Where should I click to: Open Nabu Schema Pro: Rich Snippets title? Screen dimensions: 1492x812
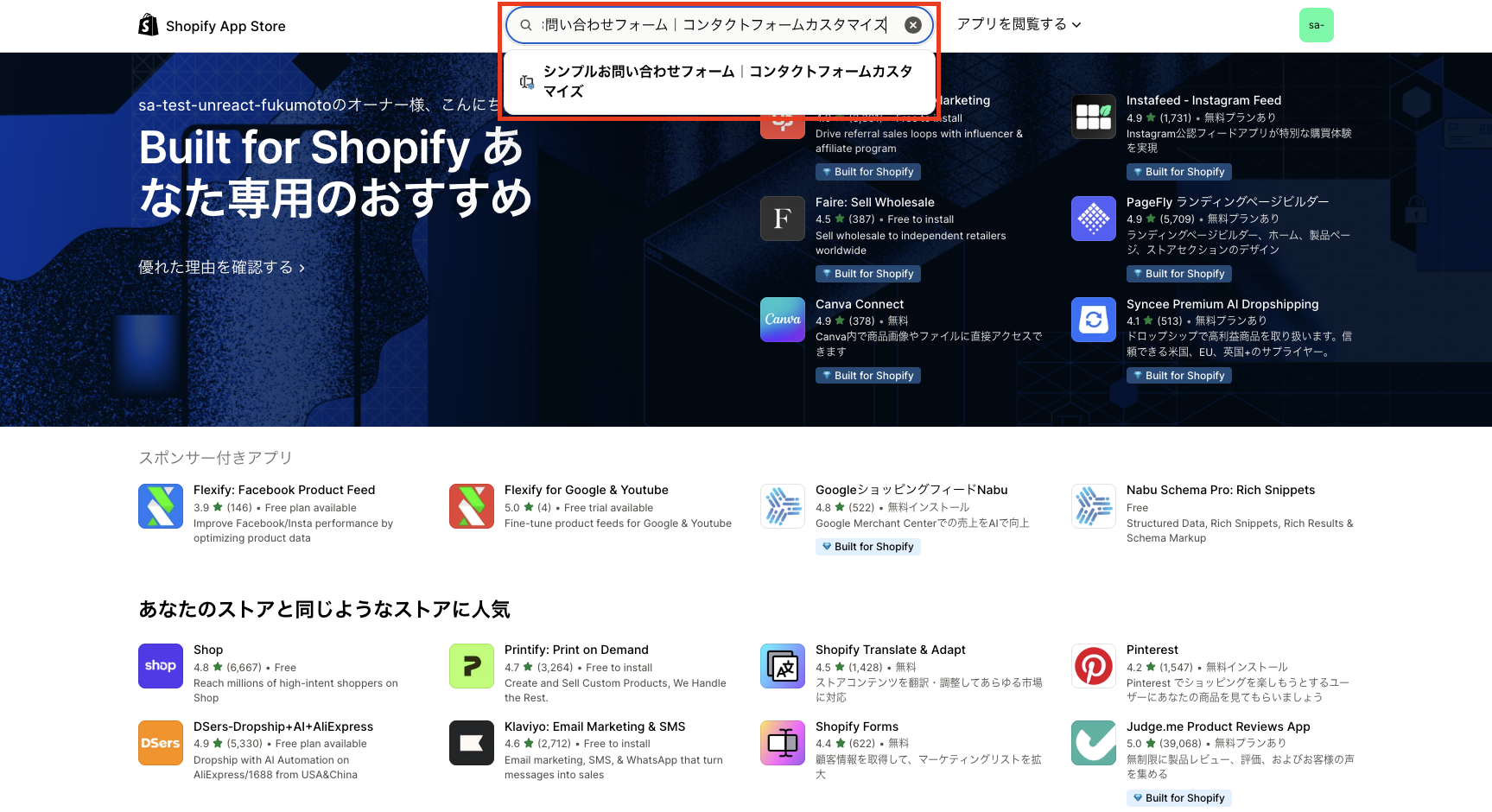1221,490
